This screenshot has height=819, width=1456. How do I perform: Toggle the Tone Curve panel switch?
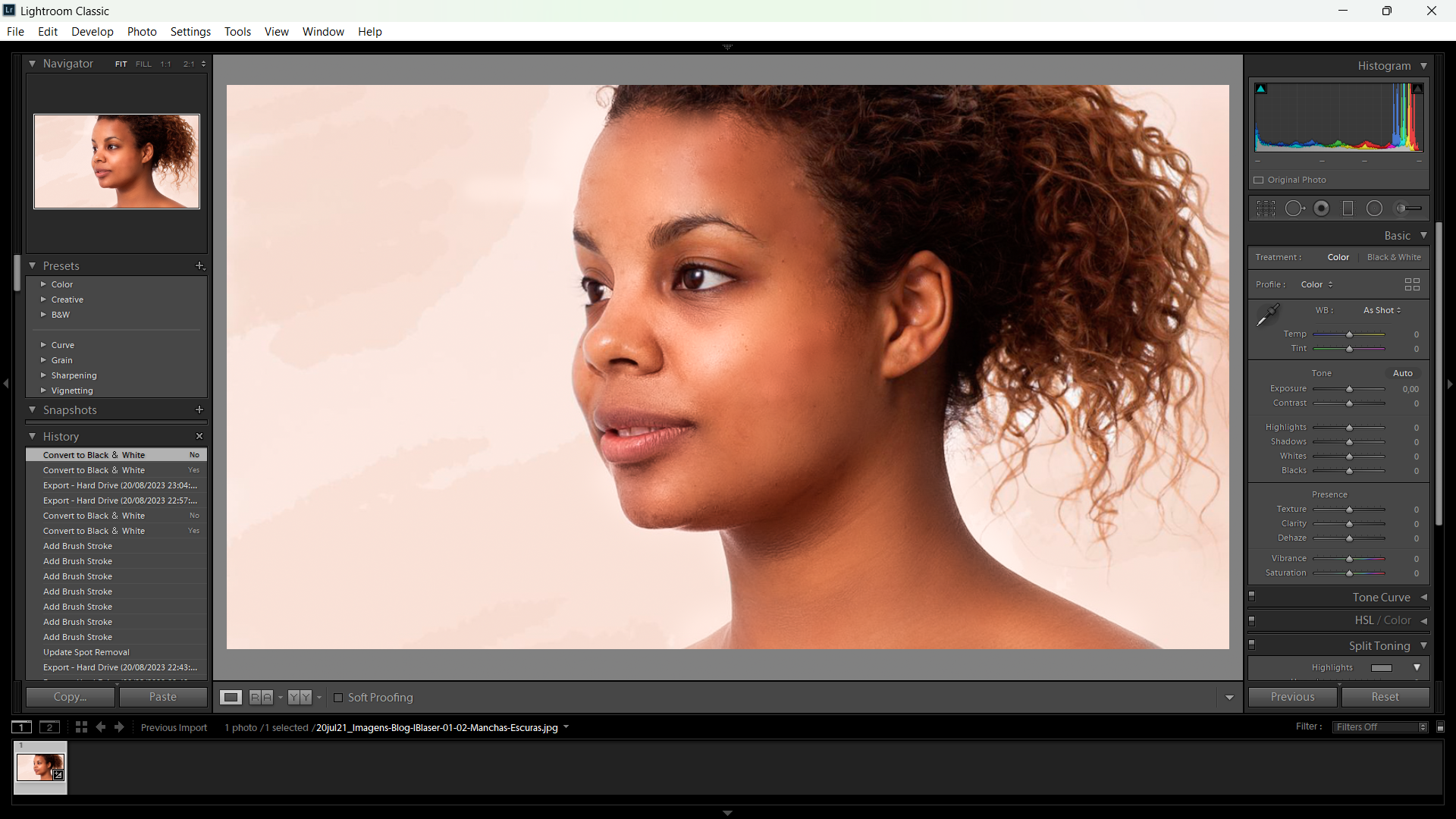tap(1252, 597)
